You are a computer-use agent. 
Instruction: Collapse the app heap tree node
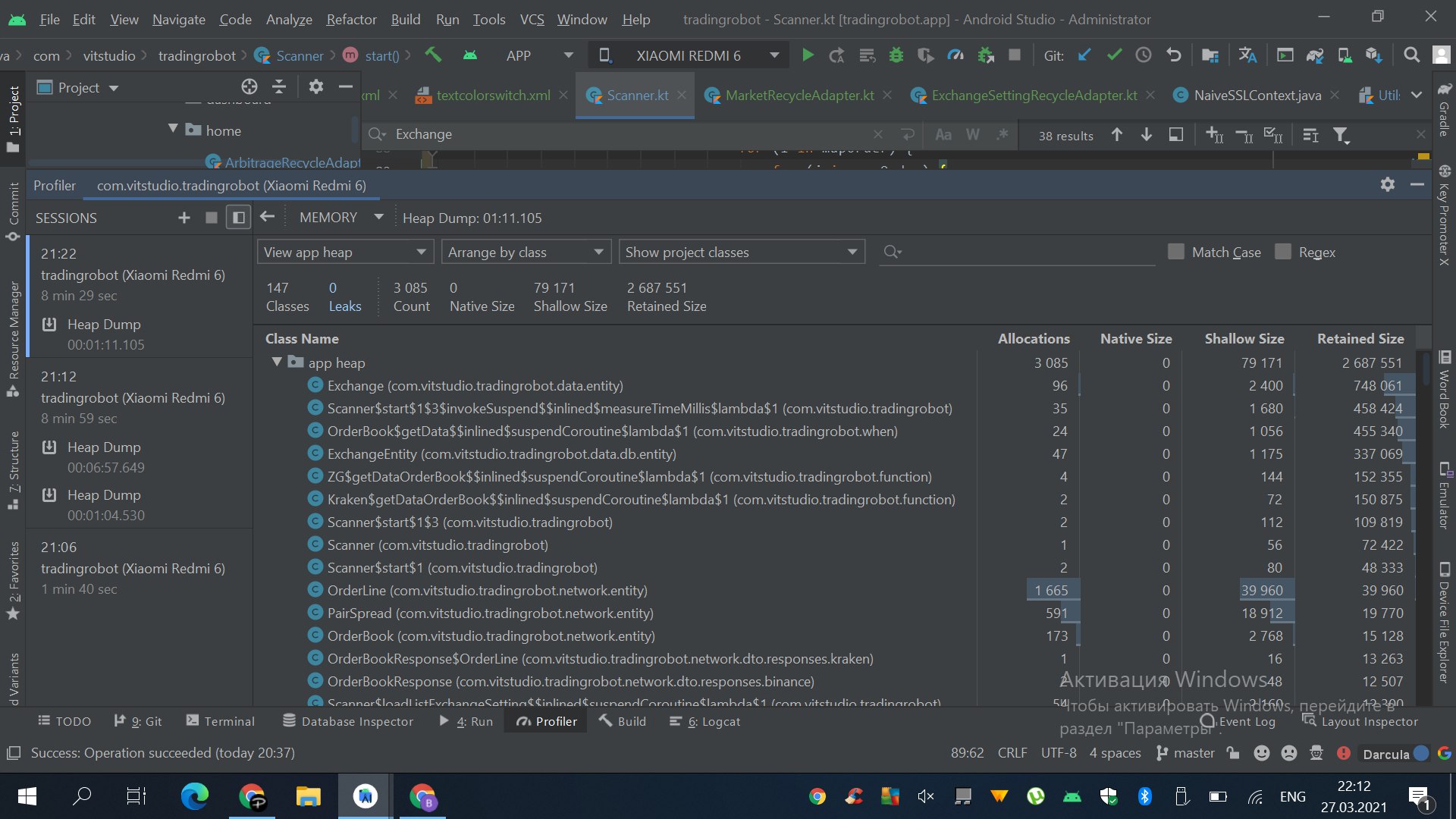tap(277, 362)
